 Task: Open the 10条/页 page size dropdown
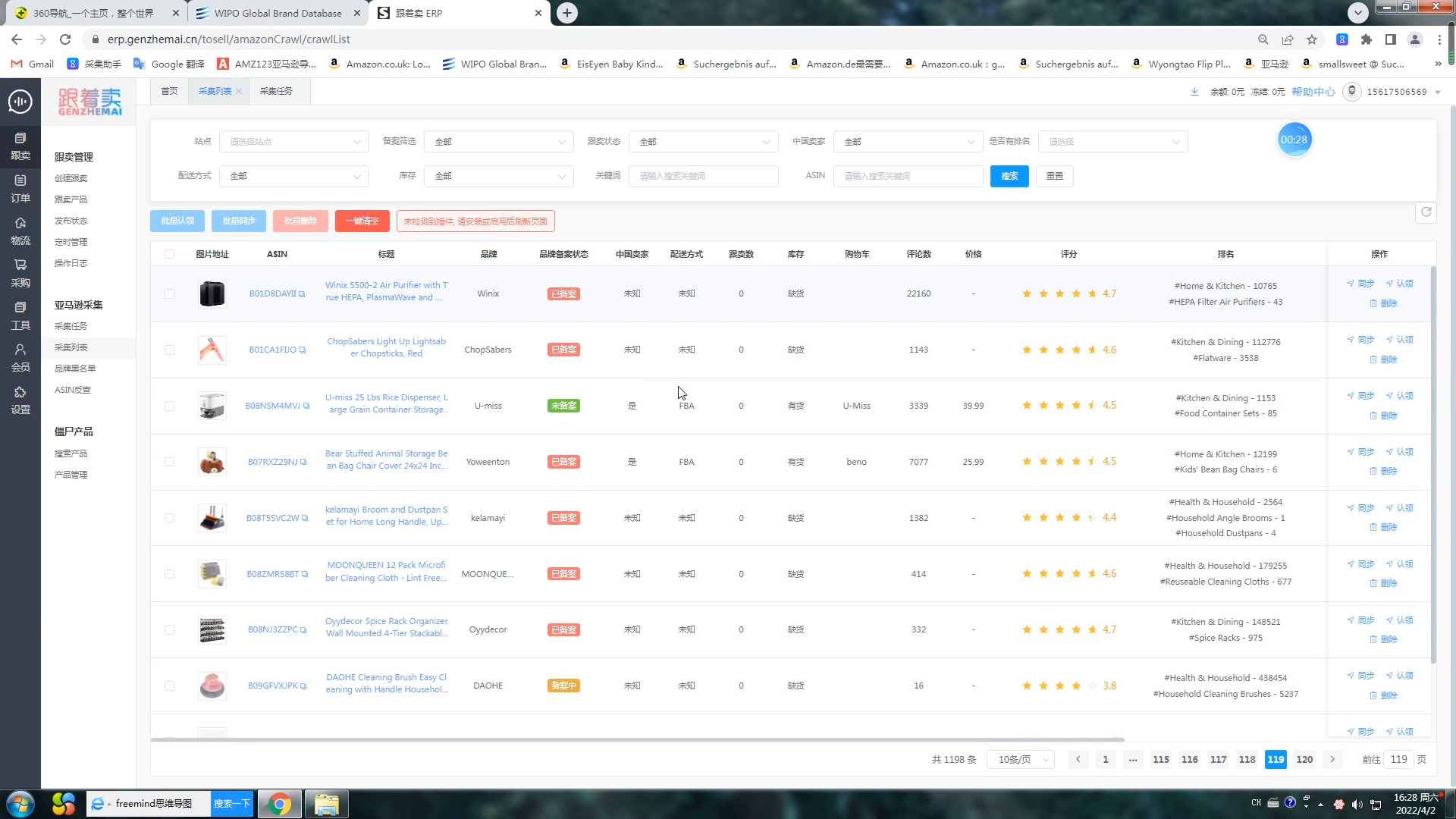click(1021, 760)
